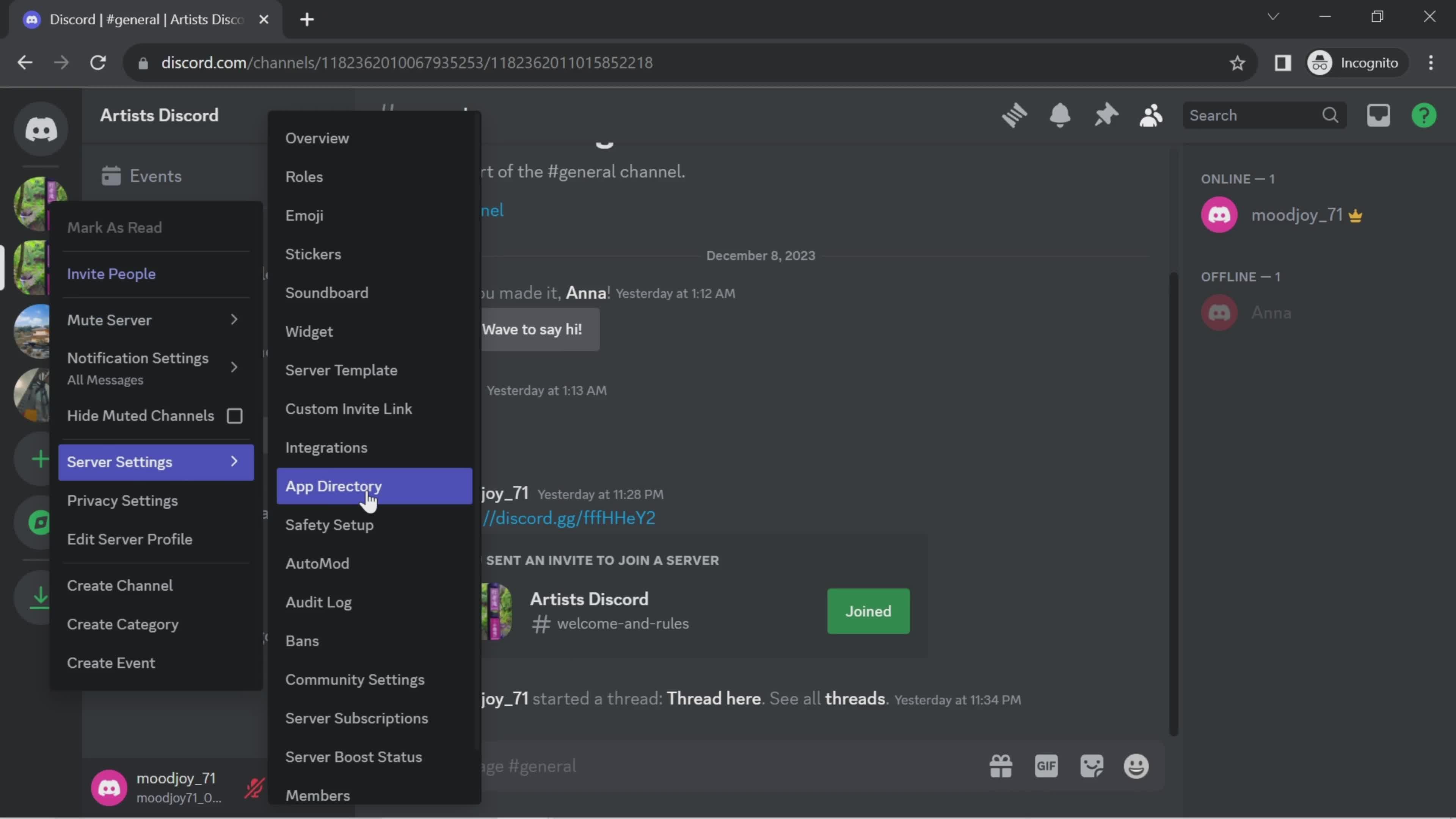This screenshot has height=819, width=1456.
Task: Open Discord home direct messages icon
Action: click(41, 129)
